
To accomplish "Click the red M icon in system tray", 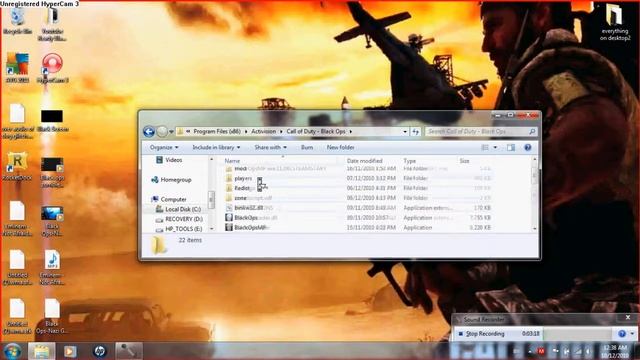I will [x=541, y=351].
